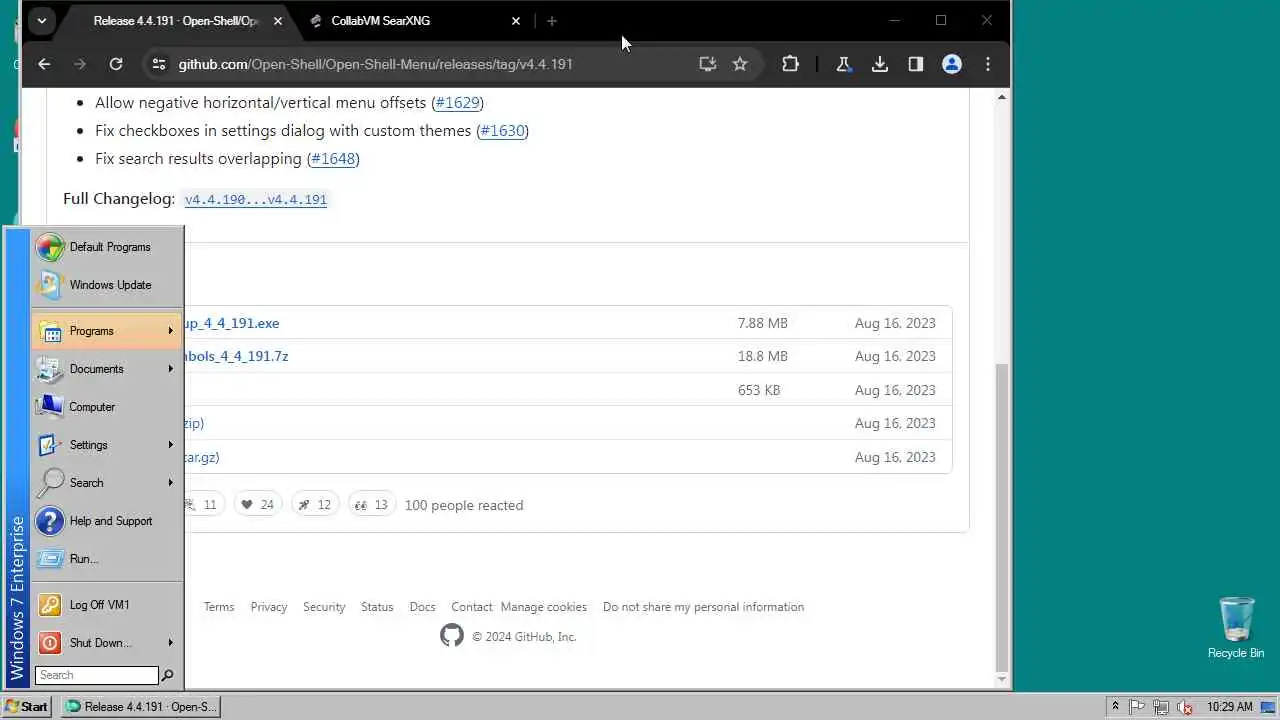Toggle the Chrome side panel
Screen dimensions: 1280x720
click(x=915, y=64)
